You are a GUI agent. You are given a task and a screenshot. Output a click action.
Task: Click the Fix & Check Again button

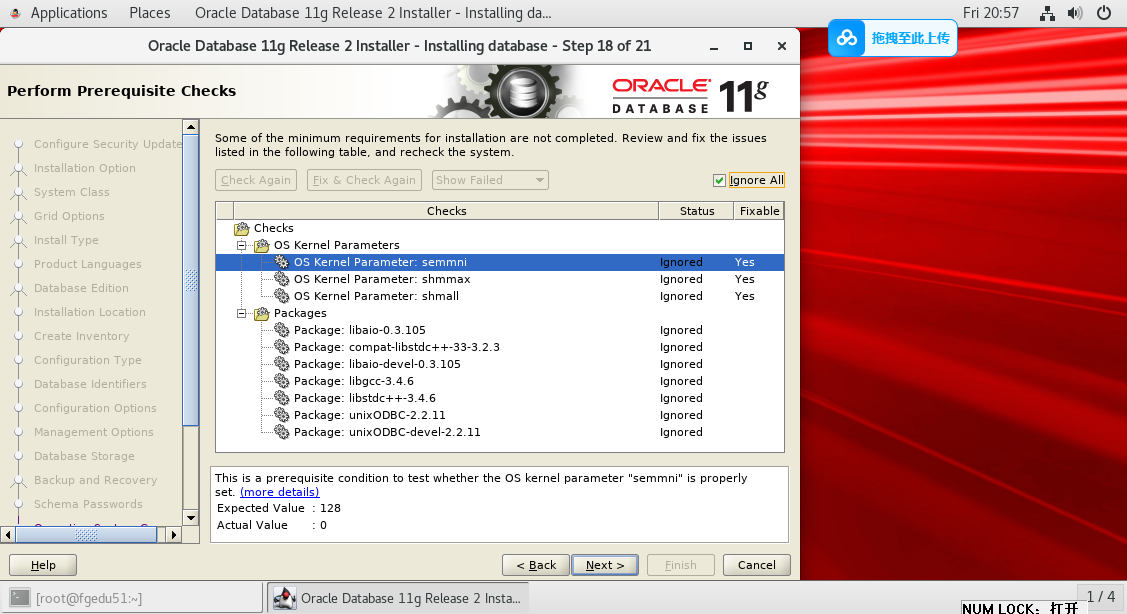[x=364, y=180]
